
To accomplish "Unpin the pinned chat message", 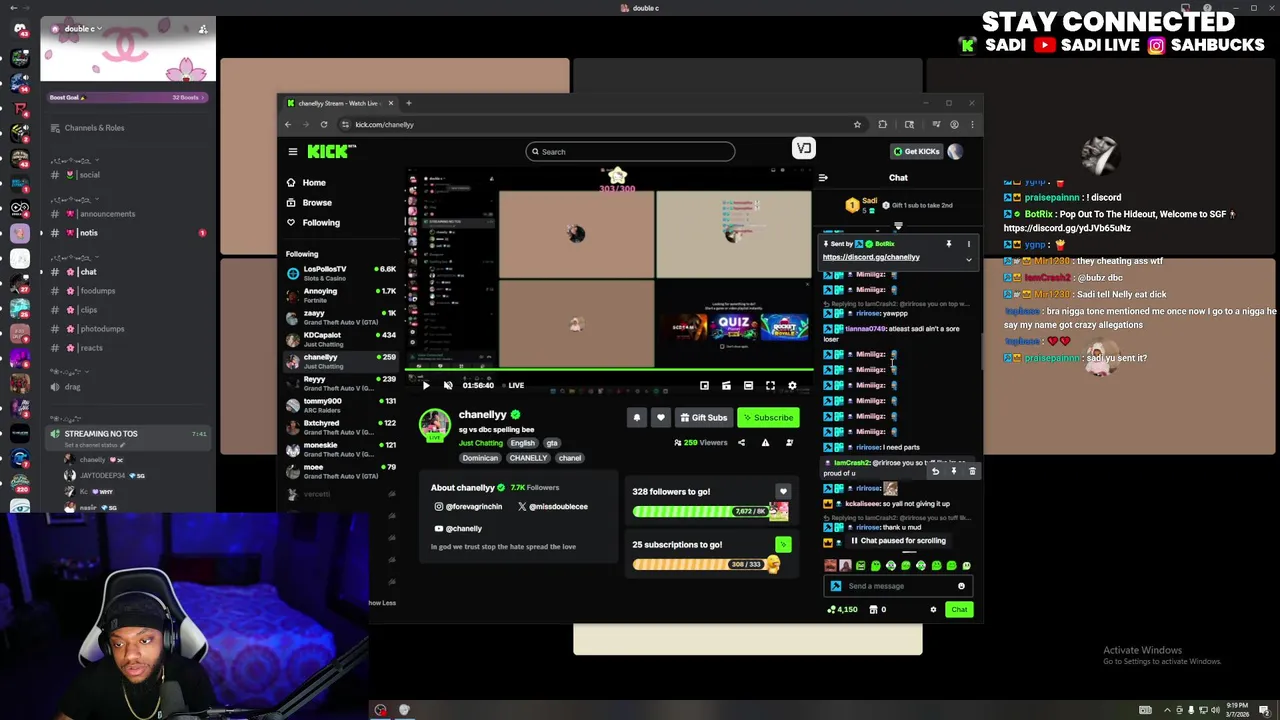I will pyautogui.click(x=949, y=244).
